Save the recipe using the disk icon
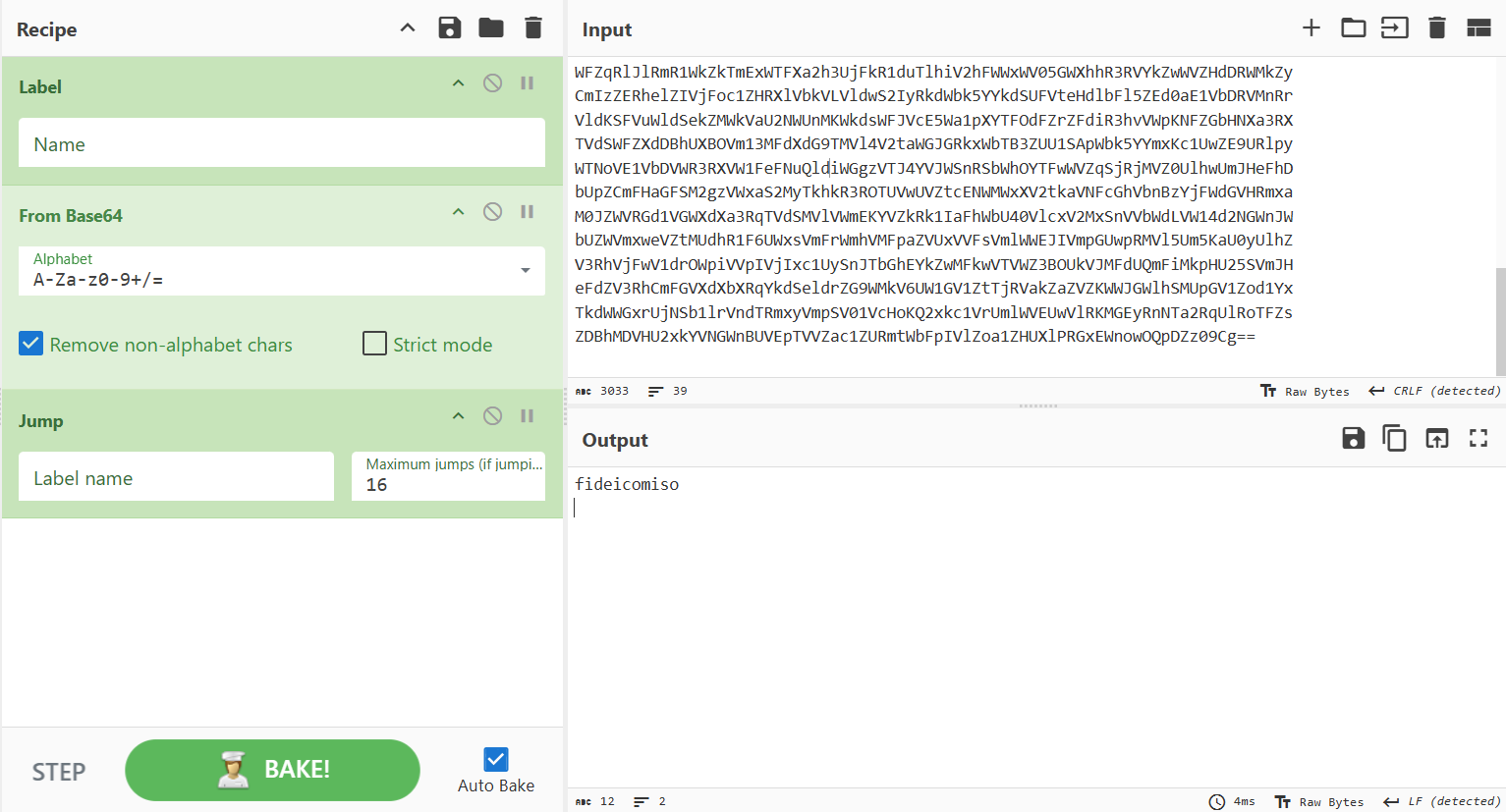 coord(449,28)
